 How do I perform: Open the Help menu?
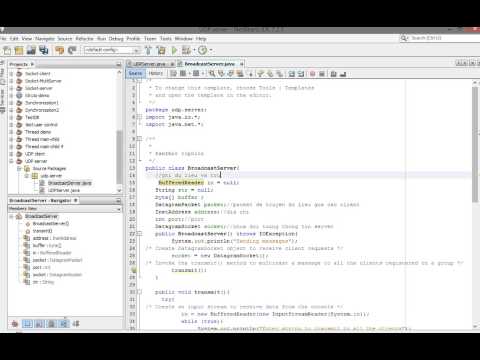point(201,39)
